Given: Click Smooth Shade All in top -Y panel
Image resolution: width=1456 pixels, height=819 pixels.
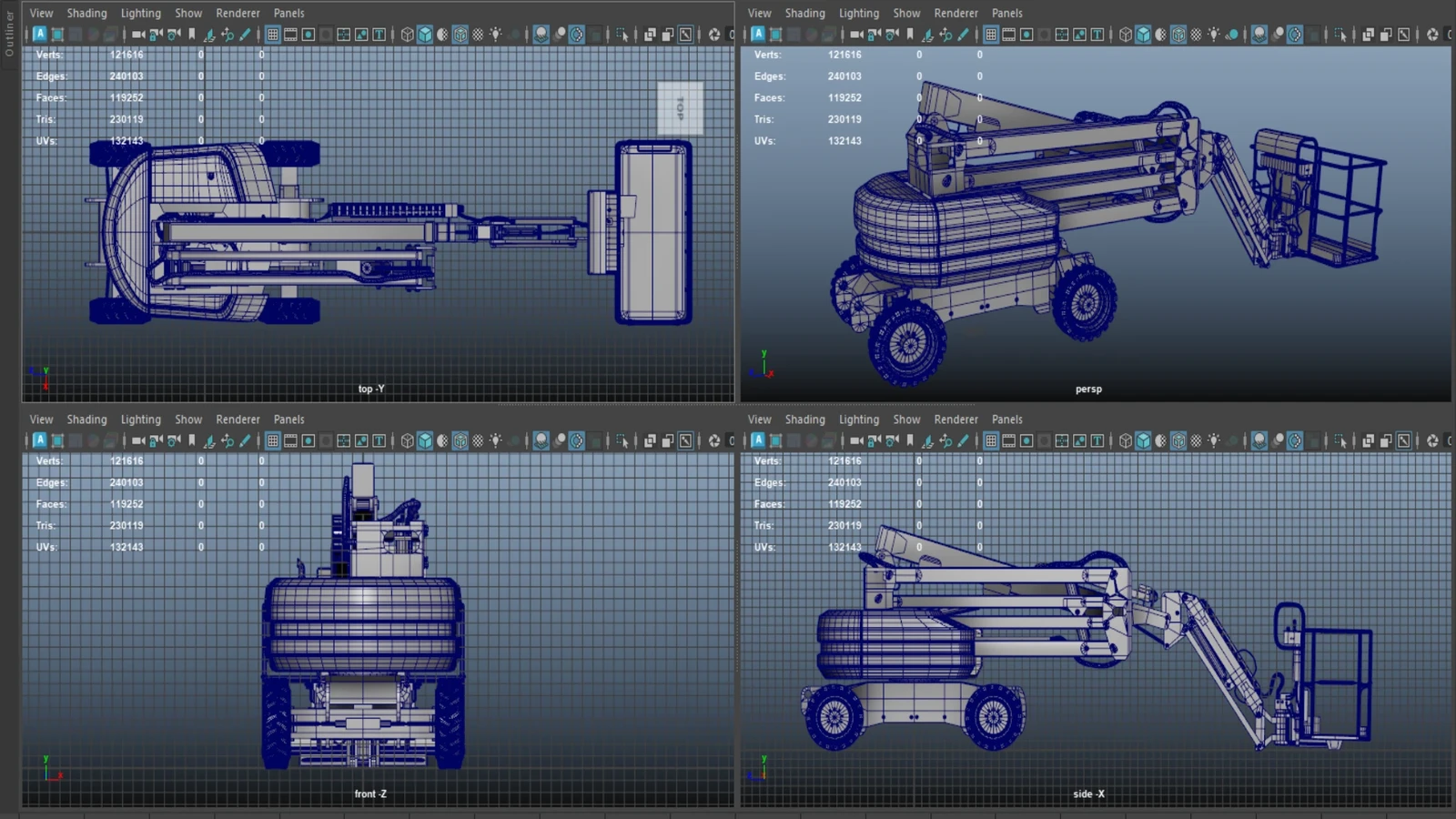Looking at the screenshot, I should pyautogui.click(x=425, y=35).
